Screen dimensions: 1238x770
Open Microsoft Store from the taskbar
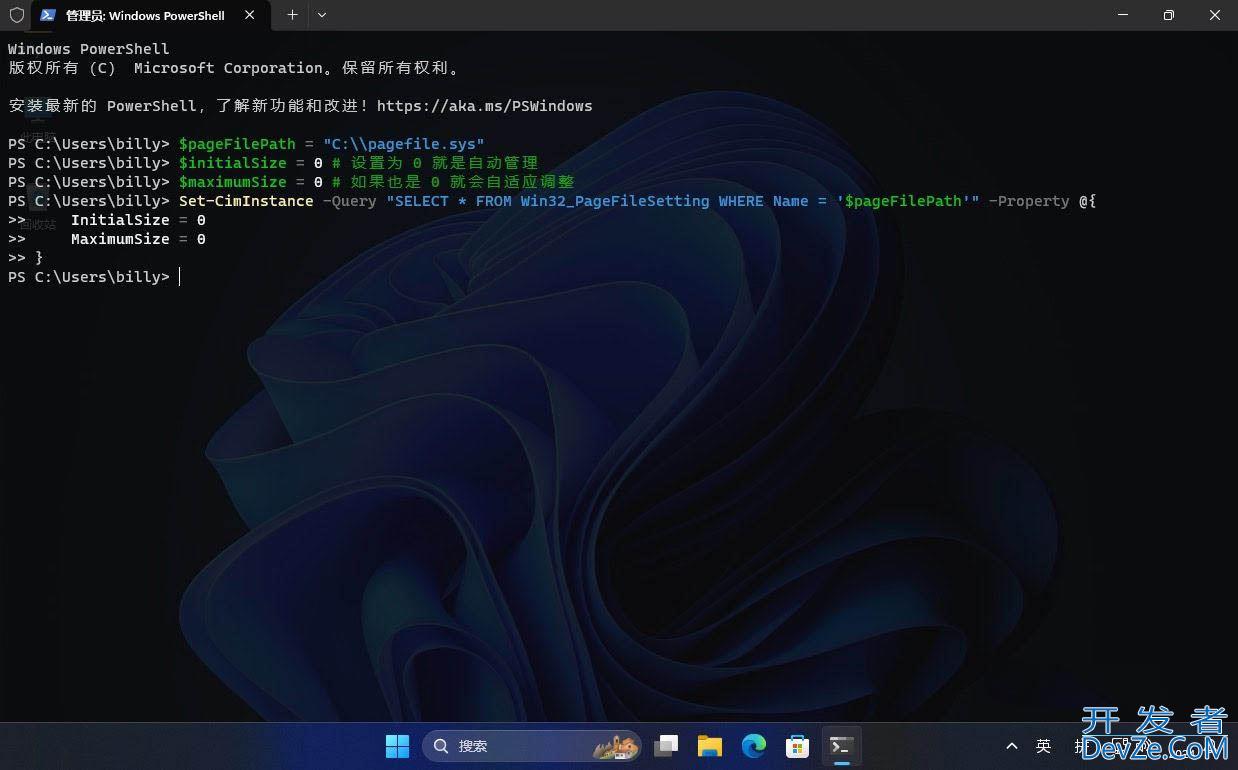click(797, 746)
